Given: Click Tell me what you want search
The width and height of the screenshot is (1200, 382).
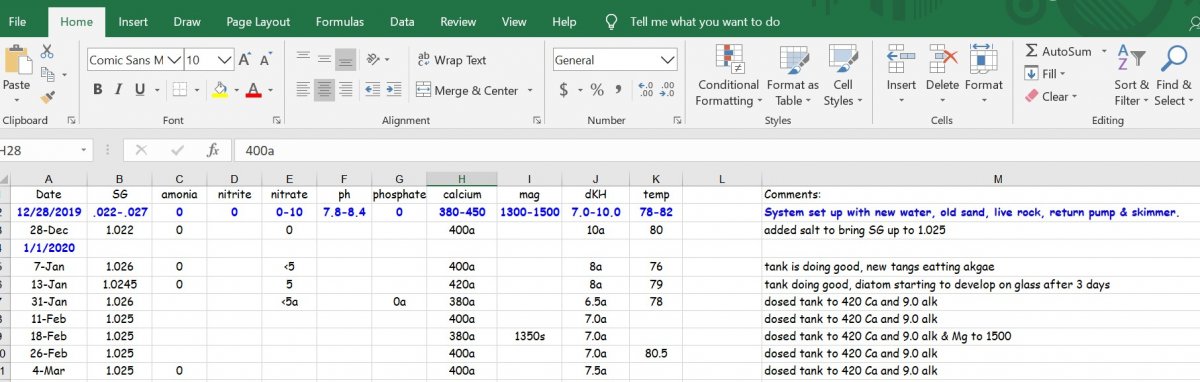Looking at the screenshot, I should coord(705,21).
